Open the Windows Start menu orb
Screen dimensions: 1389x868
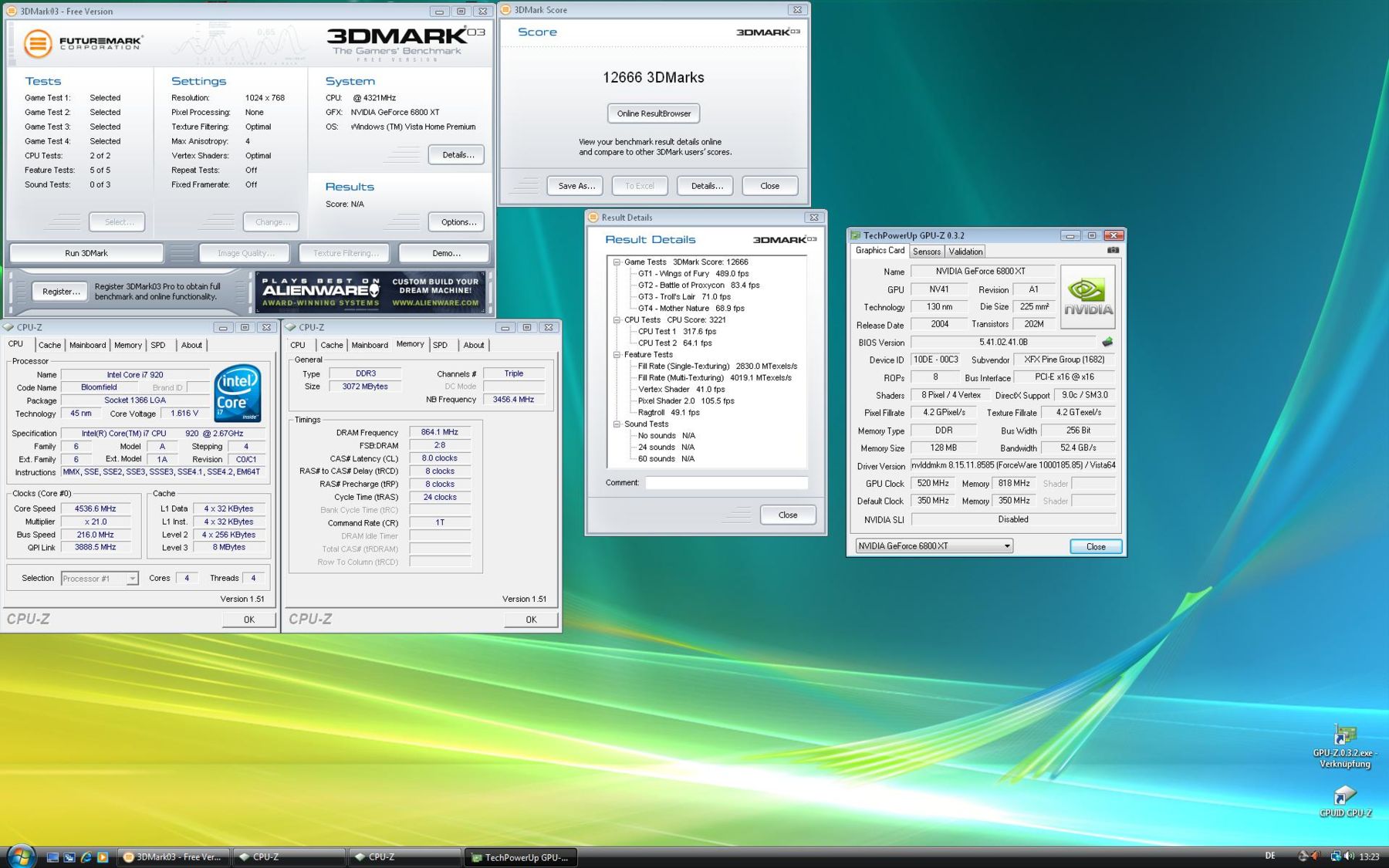click(x=20, y=856)
